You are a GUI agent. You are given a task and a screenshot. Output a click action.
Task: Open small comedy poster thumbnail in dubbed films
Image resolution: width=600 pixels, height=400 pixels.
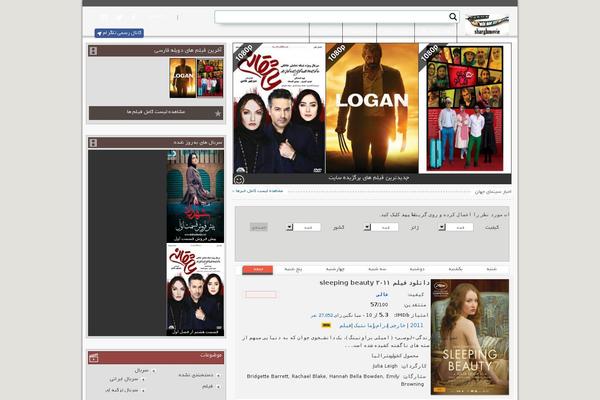tap(210, 78)
